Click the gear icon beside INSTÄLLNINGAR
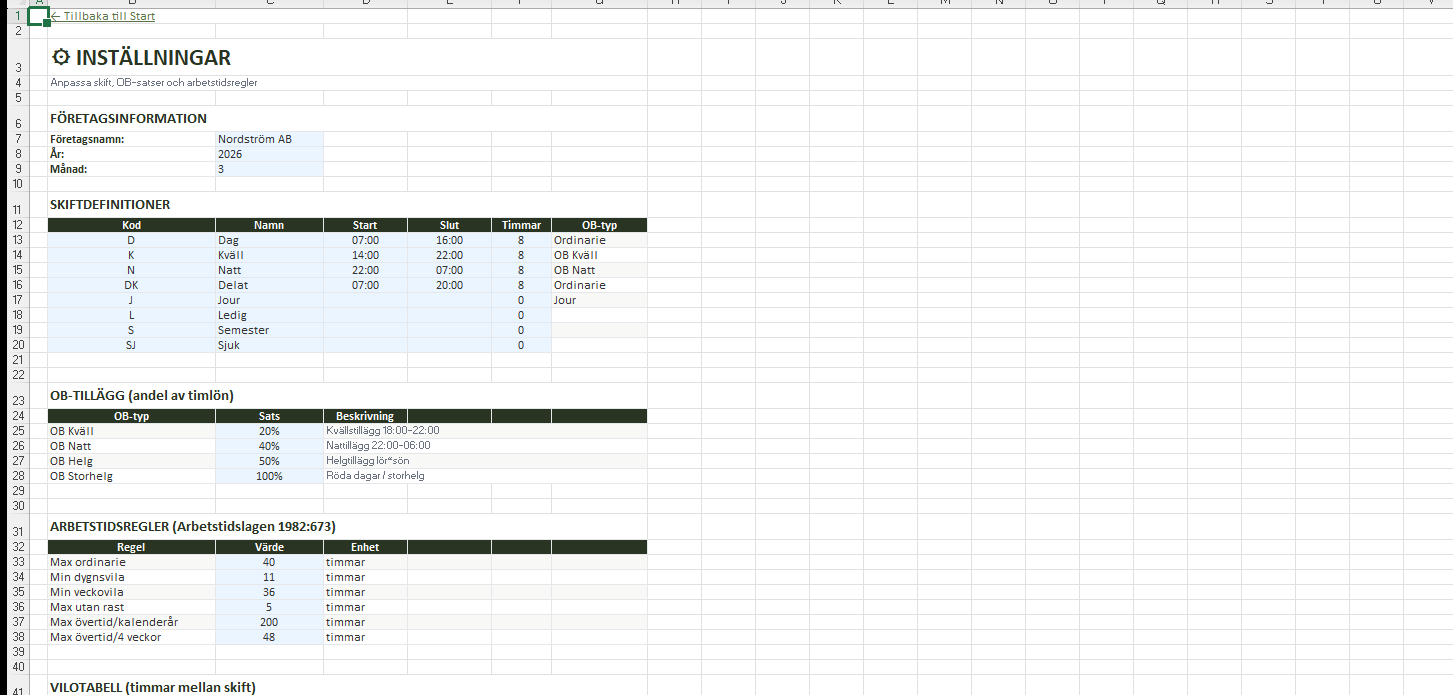 (60, 58)
